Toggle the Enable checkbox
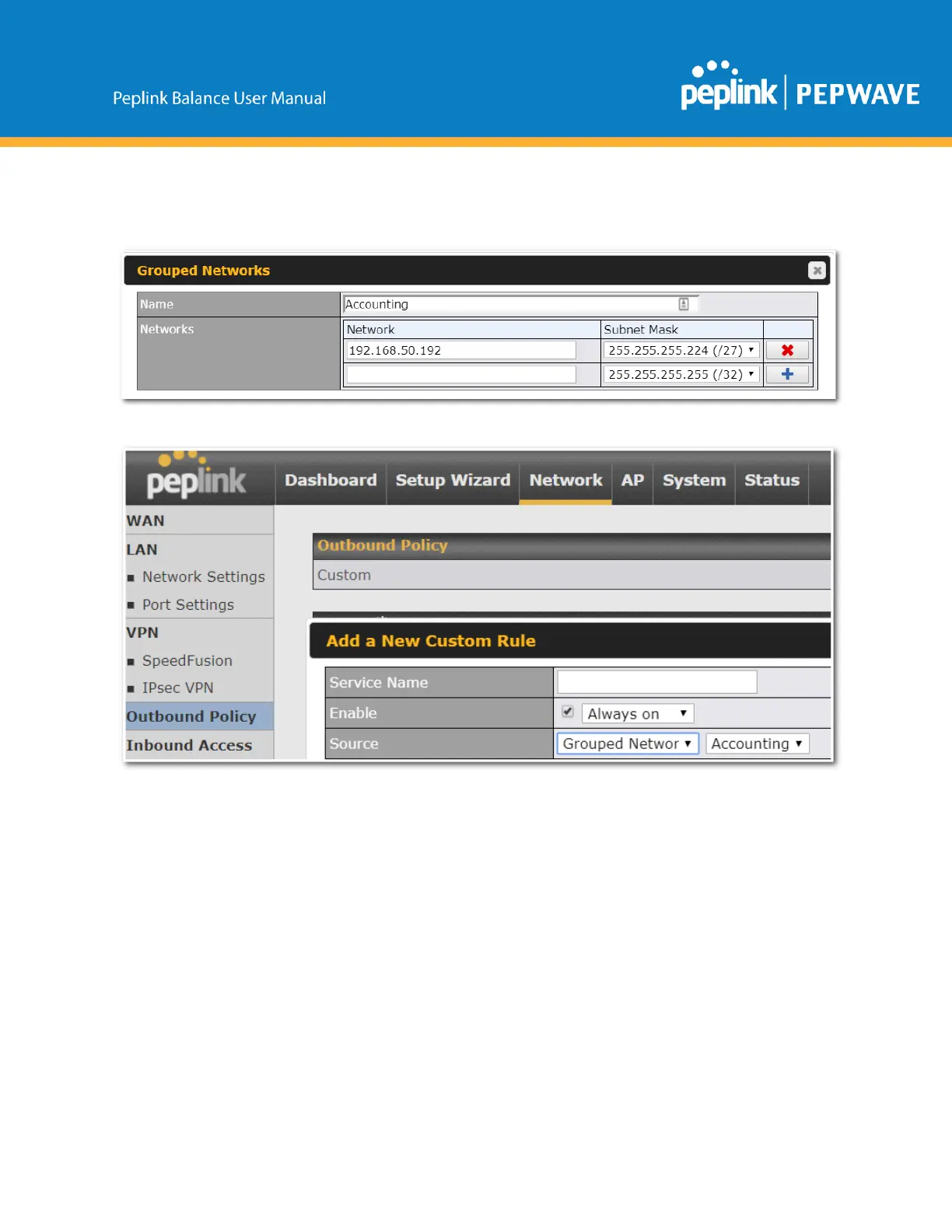This screenshot has height=1232, width=952. pyautogui.click(x=568, y=712)
